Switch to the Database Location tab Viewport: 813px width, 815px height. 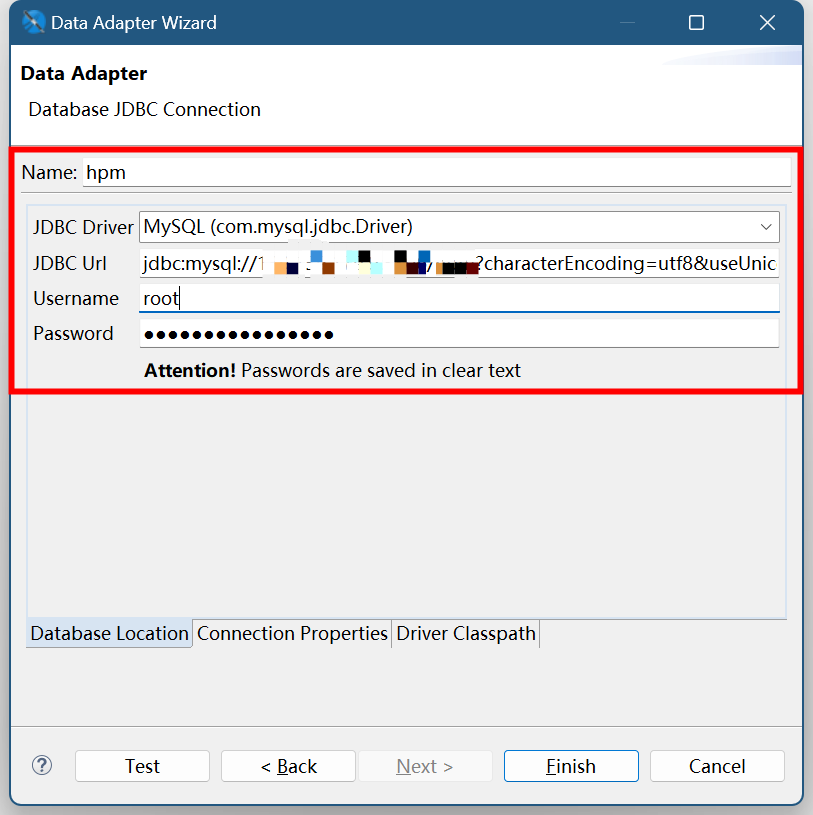pos(109,633)
